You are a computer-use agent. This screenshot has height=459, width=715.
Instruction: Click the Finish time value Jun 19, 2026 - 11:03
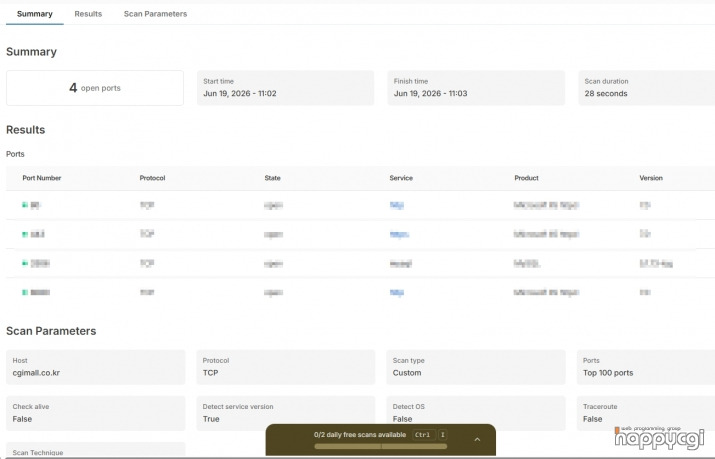click(430, 93)
